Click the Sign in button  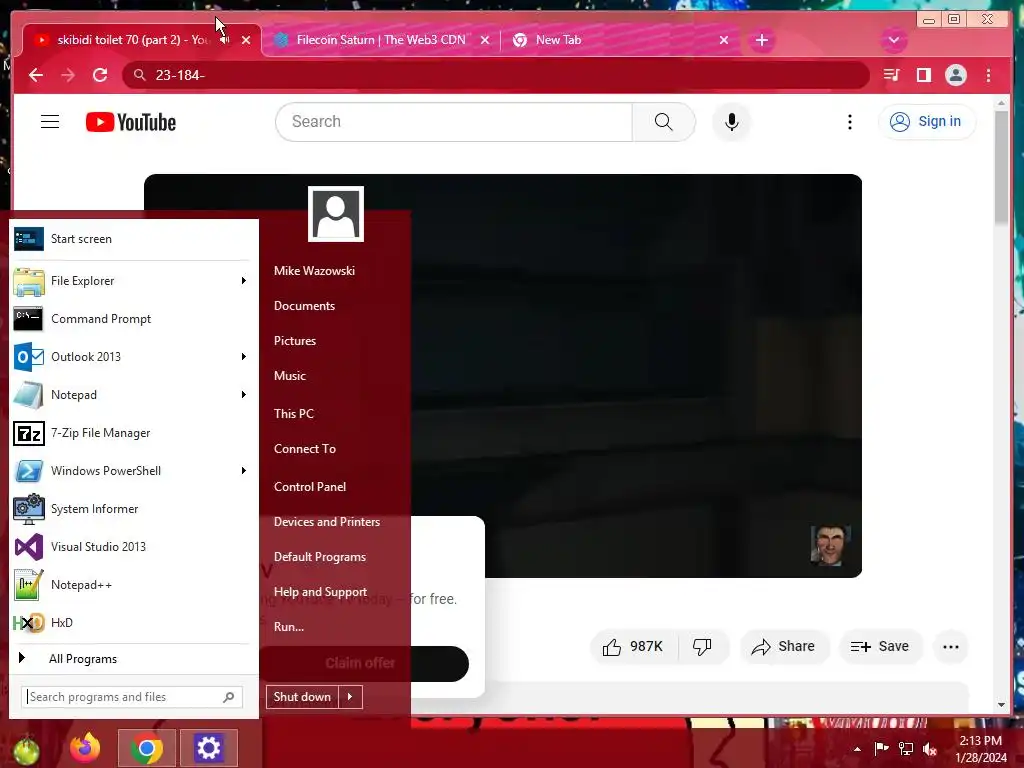tap(927, 121)
